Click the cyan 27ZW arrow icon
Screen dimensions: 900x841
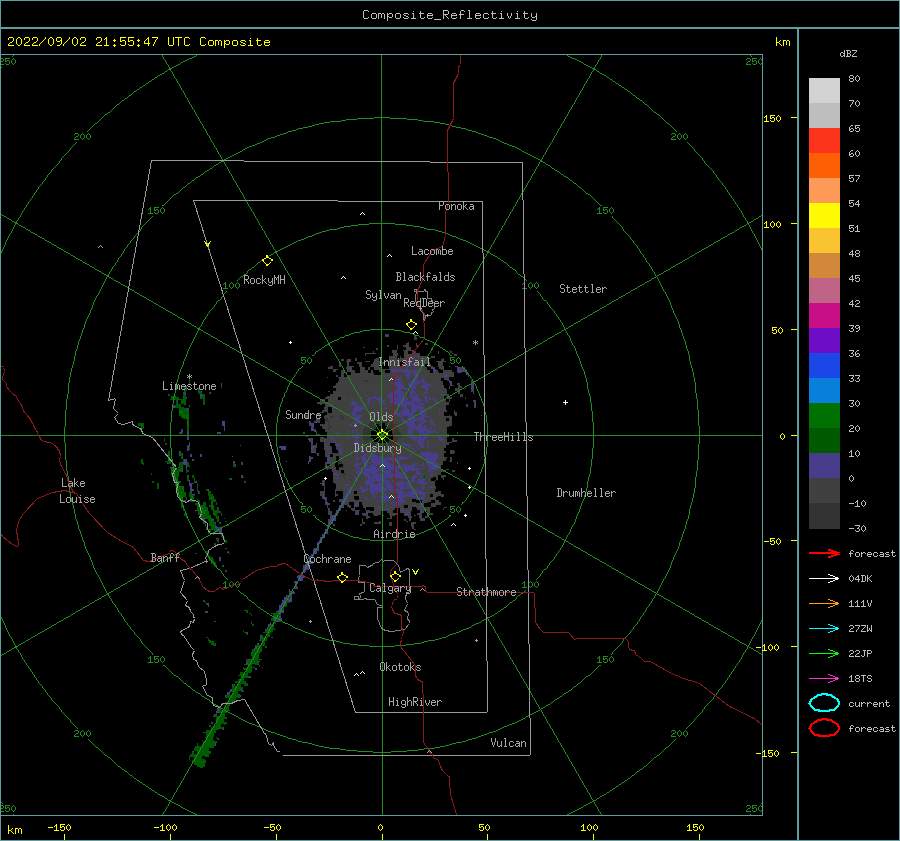(824, 629)
